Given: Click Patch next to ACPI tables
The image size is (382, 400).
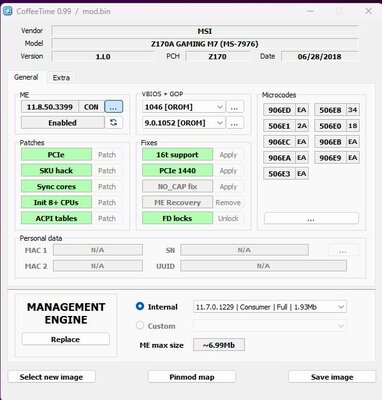Looking at the screenshot, I should tap(107, 218).
